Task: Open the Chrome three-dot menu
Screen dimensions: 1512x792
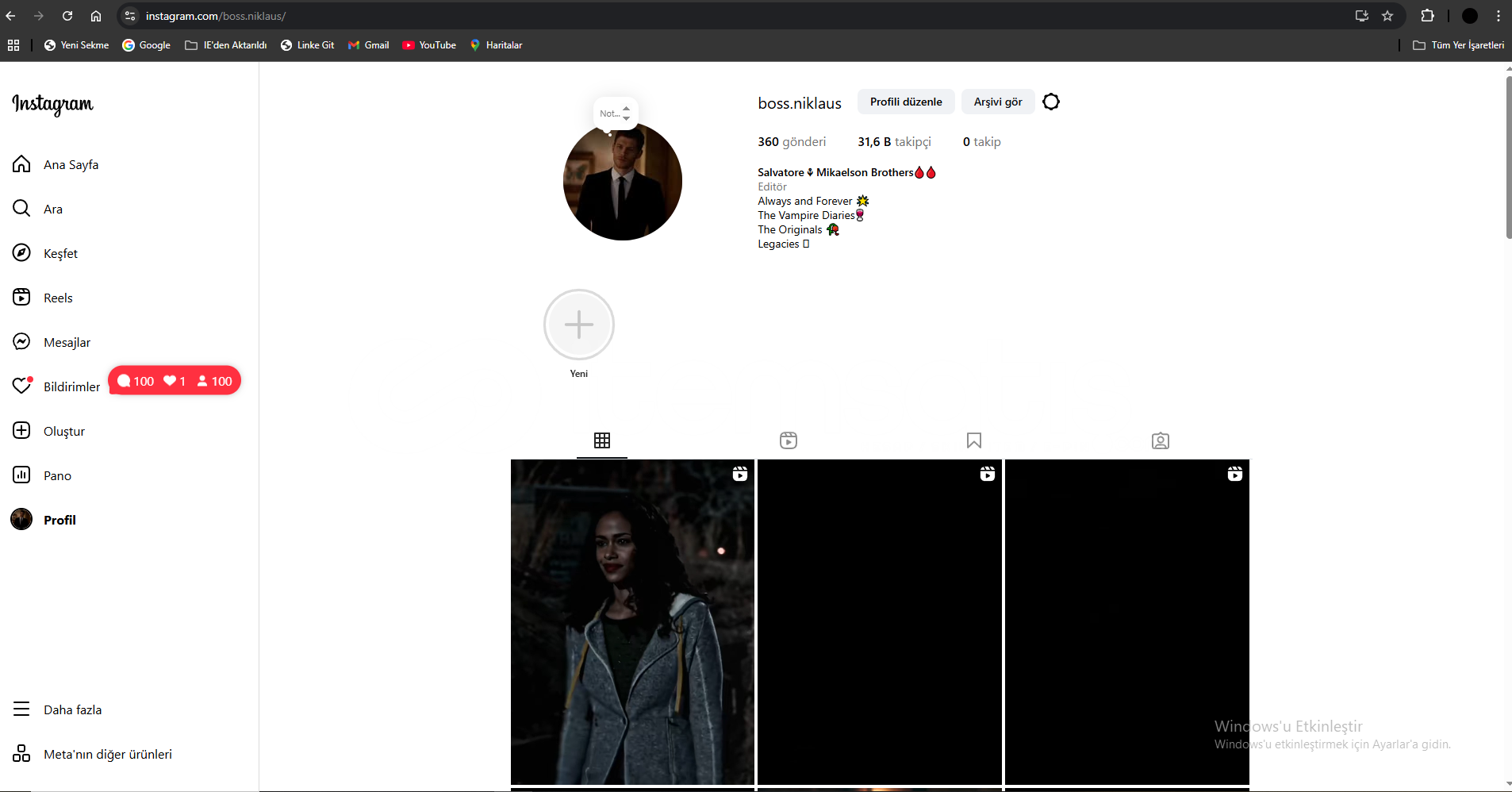Action: 1499,16
